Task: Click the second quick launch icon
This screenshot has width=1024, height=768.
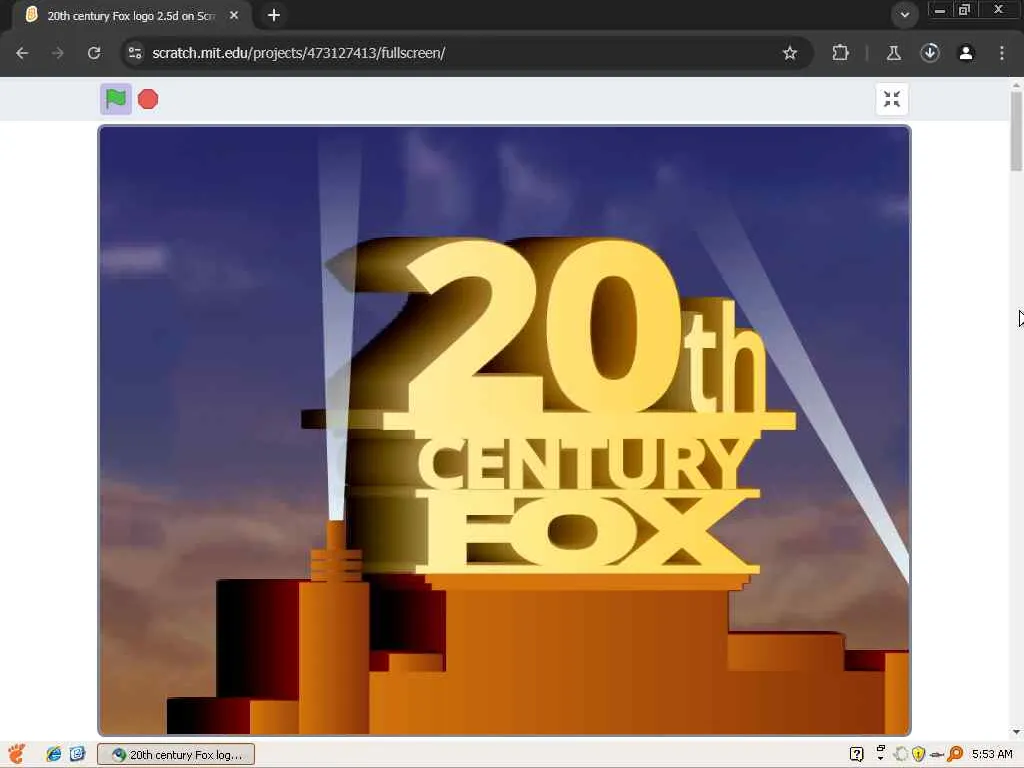Action: tap(77, 754)
